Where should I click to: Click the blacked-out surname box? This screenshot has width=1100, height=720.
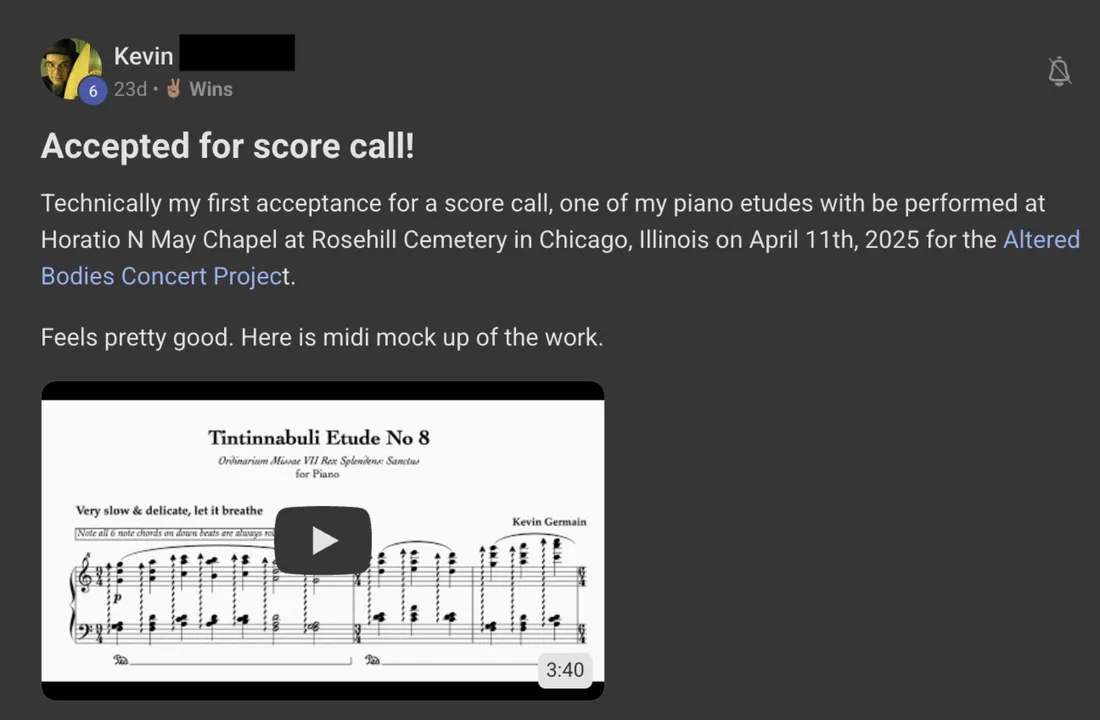237,53
